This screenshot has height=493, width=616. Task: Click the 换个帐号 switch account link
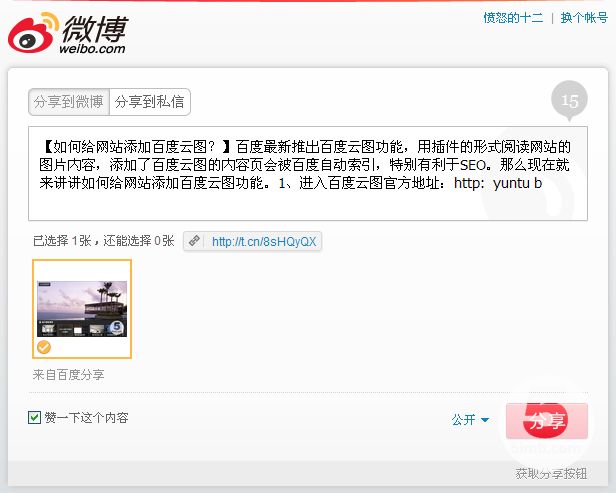(x=584, y=18)
